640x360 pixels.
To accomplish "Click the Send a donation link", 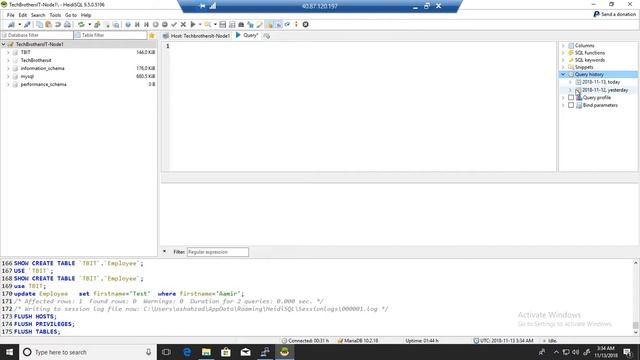I will coord(615,14).
